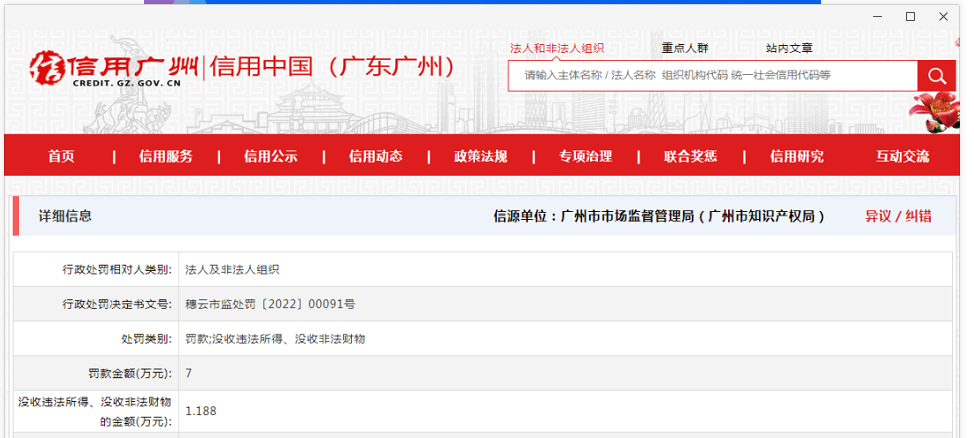The height and width of the screenshot is (438, 974).
Task: Click 信源单位 广州市市场监督管理局 text
Action: click(659, 216)
